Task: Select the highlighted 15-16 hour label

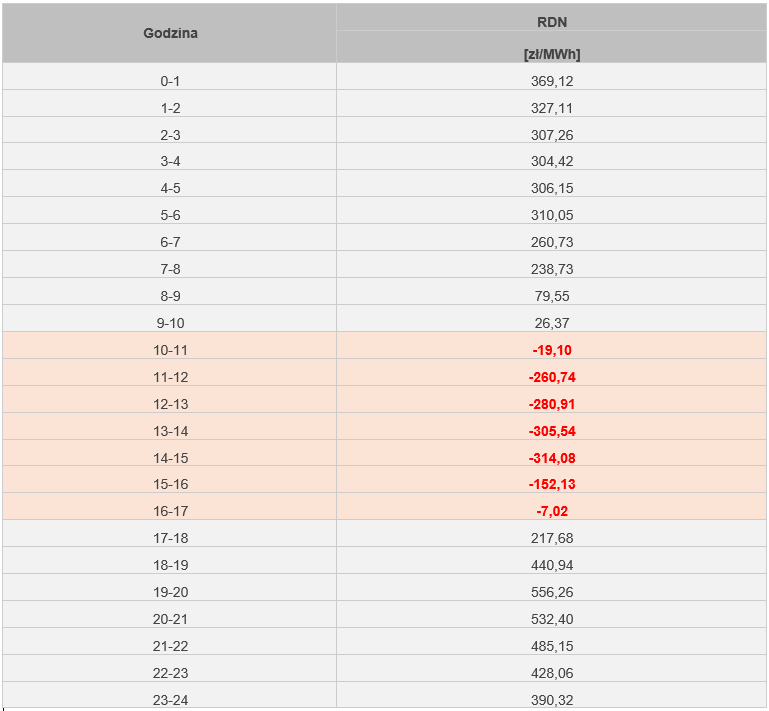Action: click(x=170, y=484)
